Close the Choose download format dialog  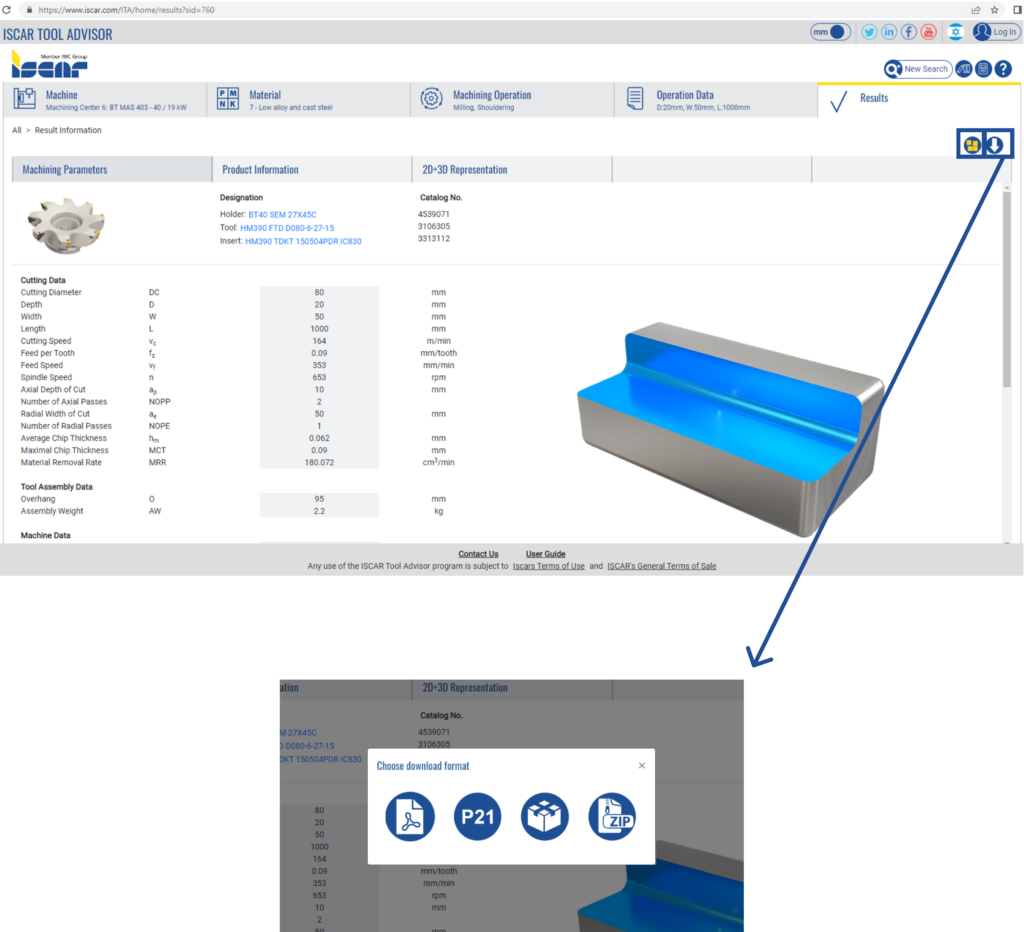(x=641, y=765)
